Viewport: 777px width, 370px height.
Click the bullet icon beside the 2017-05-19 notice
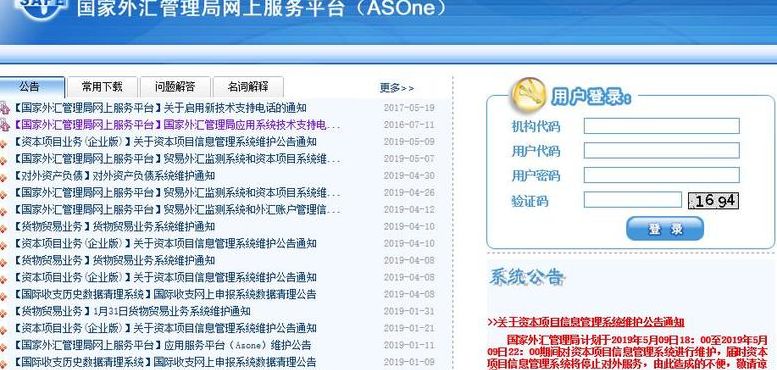coord(4,108)
